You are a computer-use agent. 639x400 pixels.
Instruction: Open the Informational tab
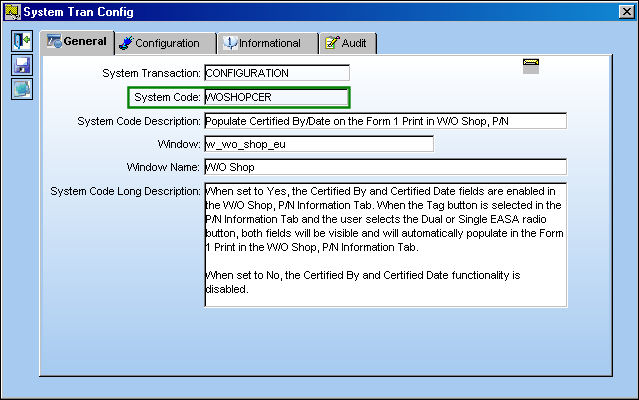(x=268, y=43)
